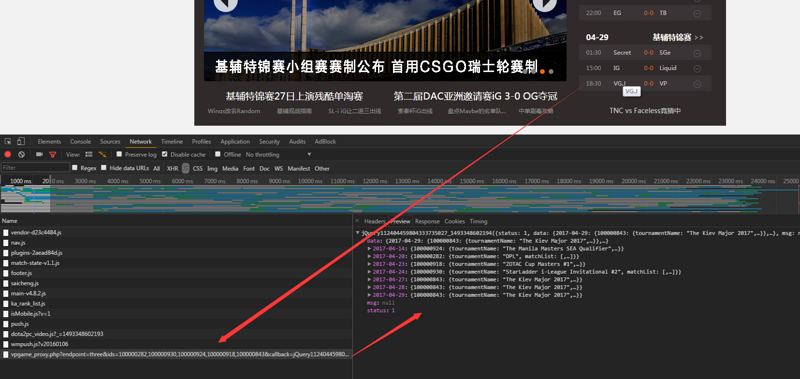The height and width of the screenshot is (379, 800).
Task: Click the circle icon on the Secret vs SGe row
Action: (697, 53)
